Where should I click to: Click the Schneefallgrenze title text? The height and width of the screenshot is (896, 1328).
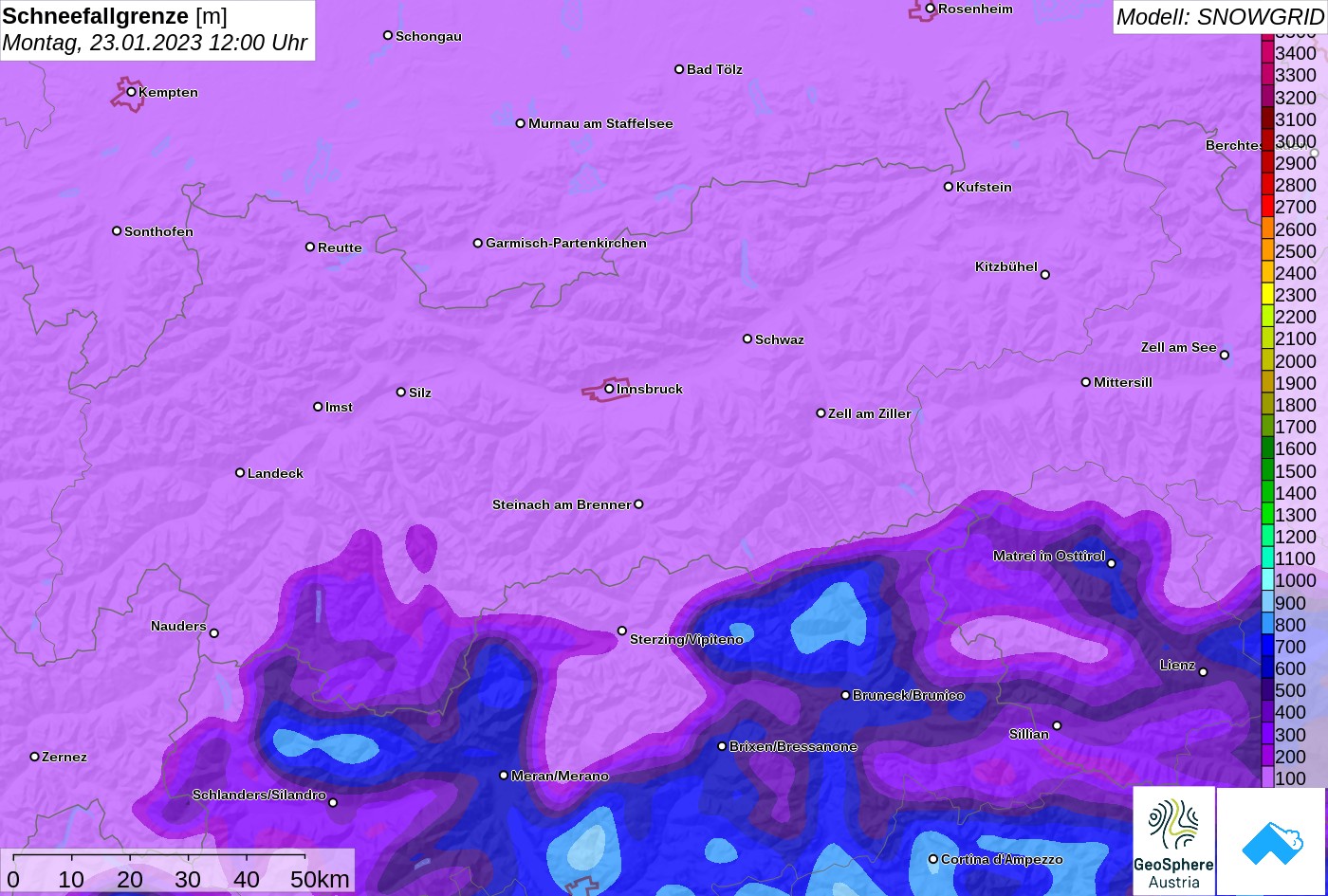[96, 16]
